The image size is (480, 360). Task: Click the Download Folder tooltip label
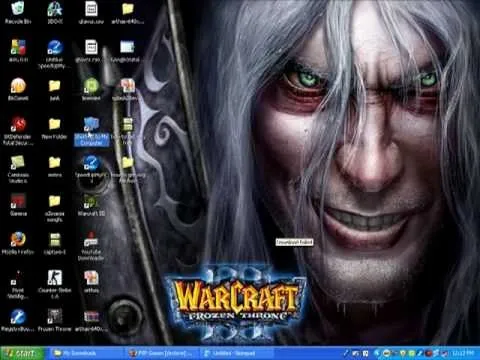click(x=294, y=242)
